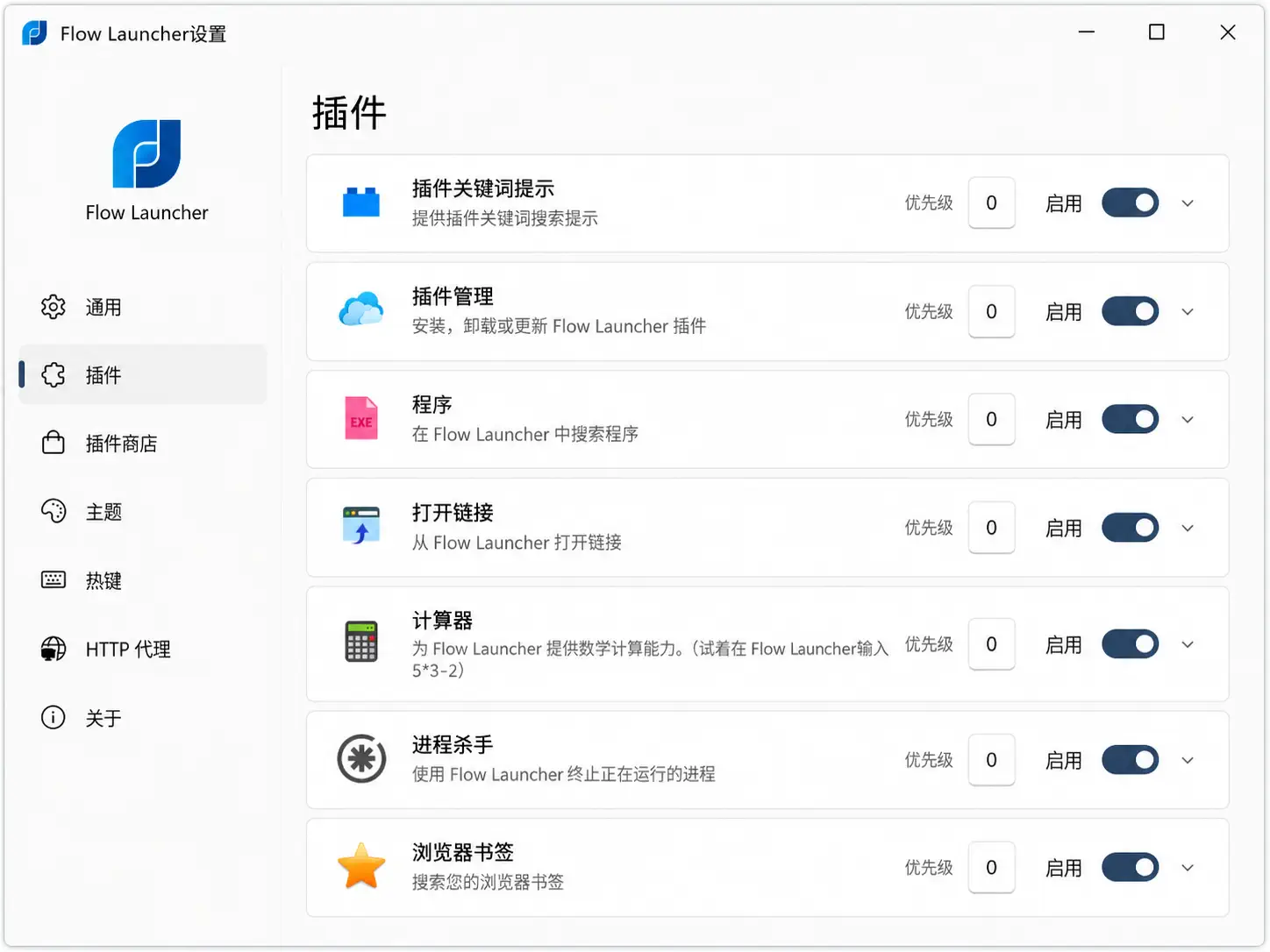Click the calculator icon of 计算器
Image resolution: width=1270 pixels, height=952 pixels.
[x=361, y=642]
